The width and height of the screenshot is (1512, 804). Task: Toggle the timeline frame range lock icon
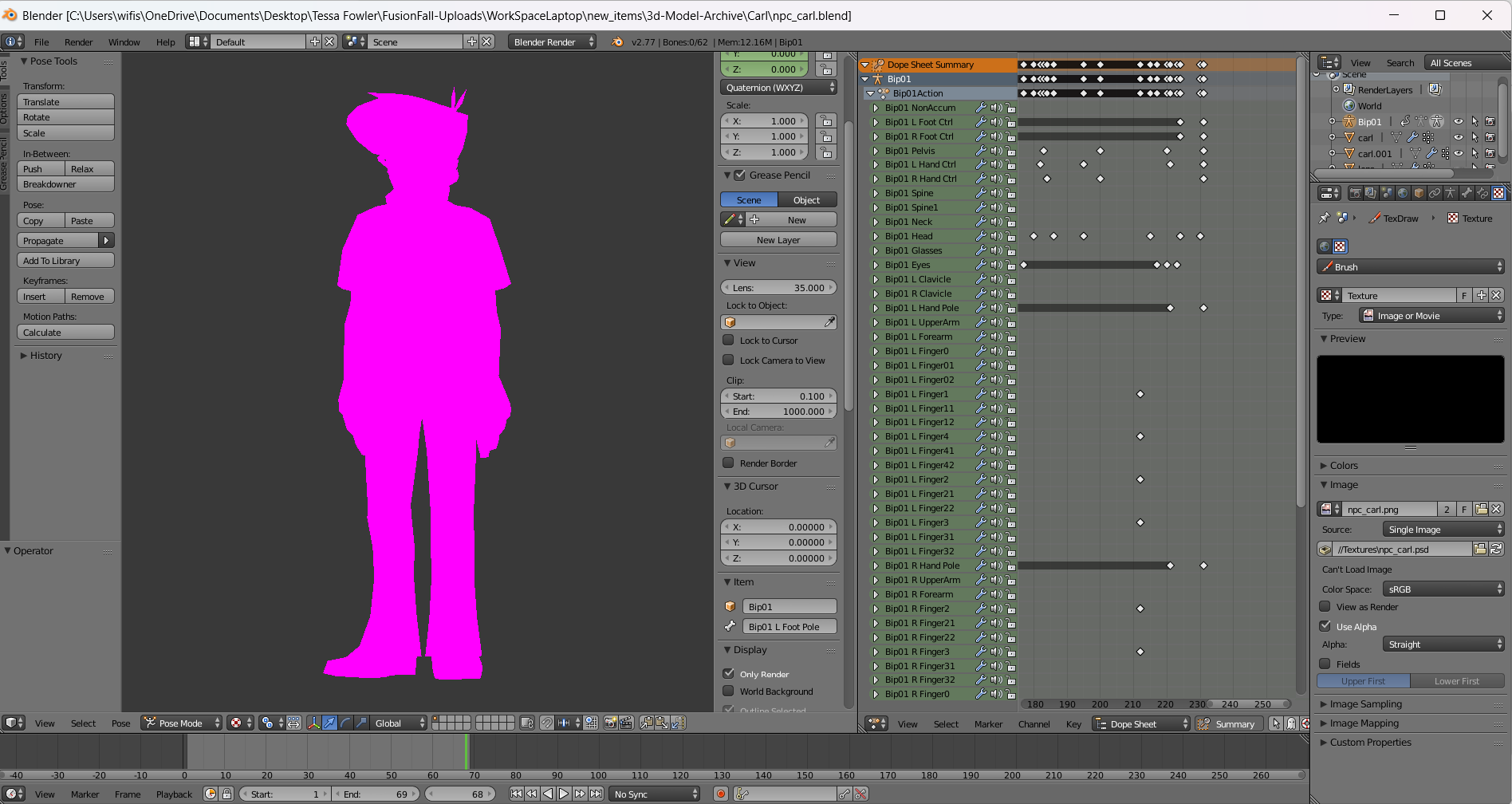(226, 794)
